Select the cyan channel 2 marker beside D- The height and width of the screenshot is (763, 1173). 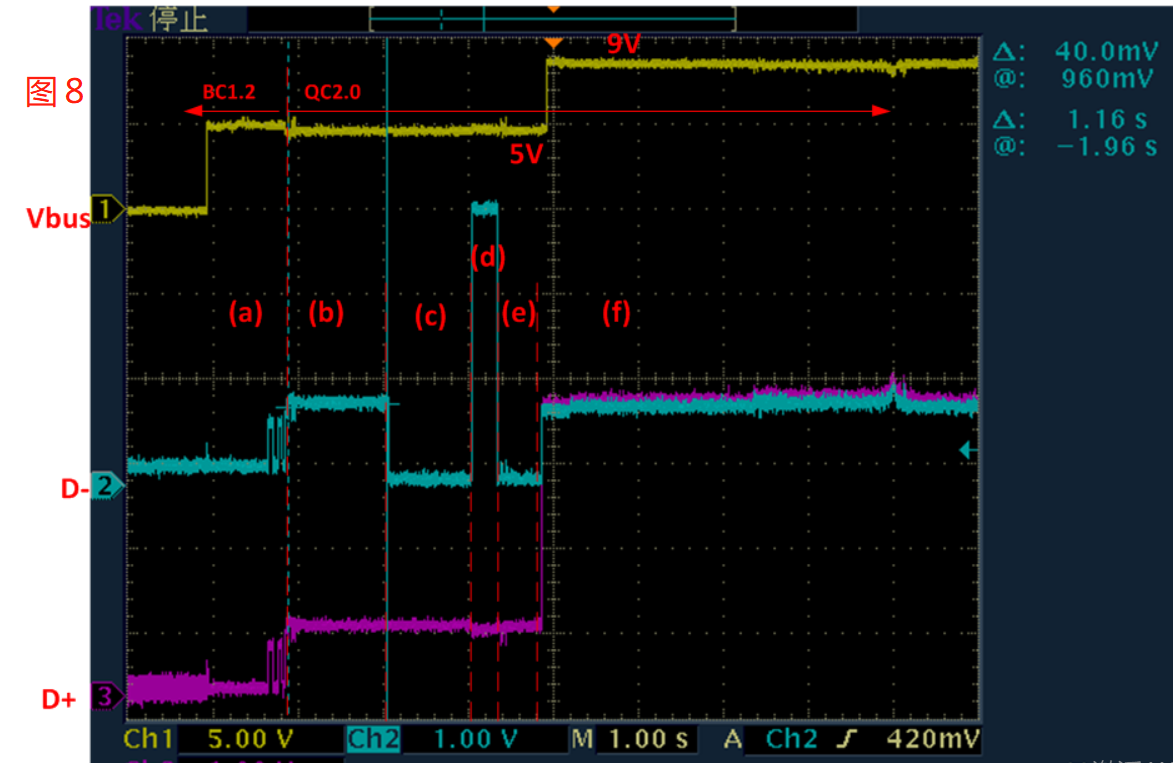point(106,487)
